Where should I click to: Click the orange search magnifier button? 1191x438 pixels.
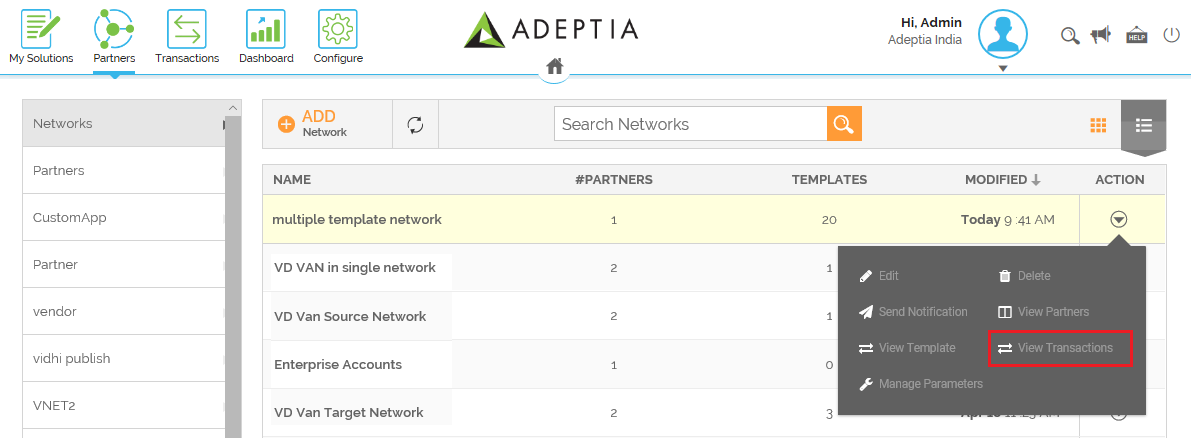844,124
